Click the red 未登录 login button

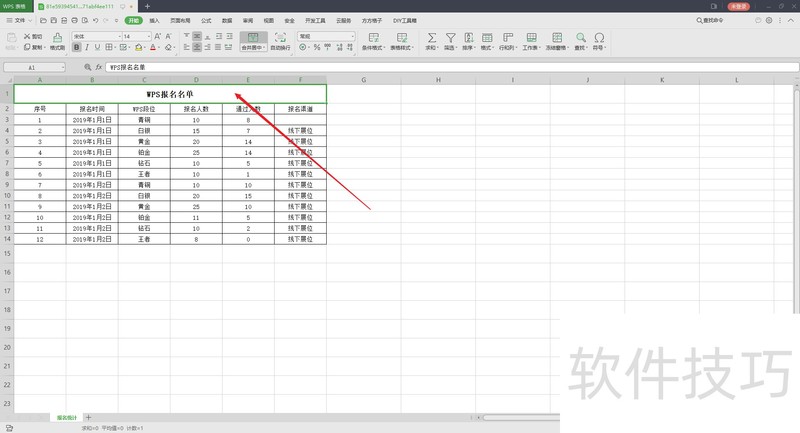pyautogui.click(x=738, y=6)
